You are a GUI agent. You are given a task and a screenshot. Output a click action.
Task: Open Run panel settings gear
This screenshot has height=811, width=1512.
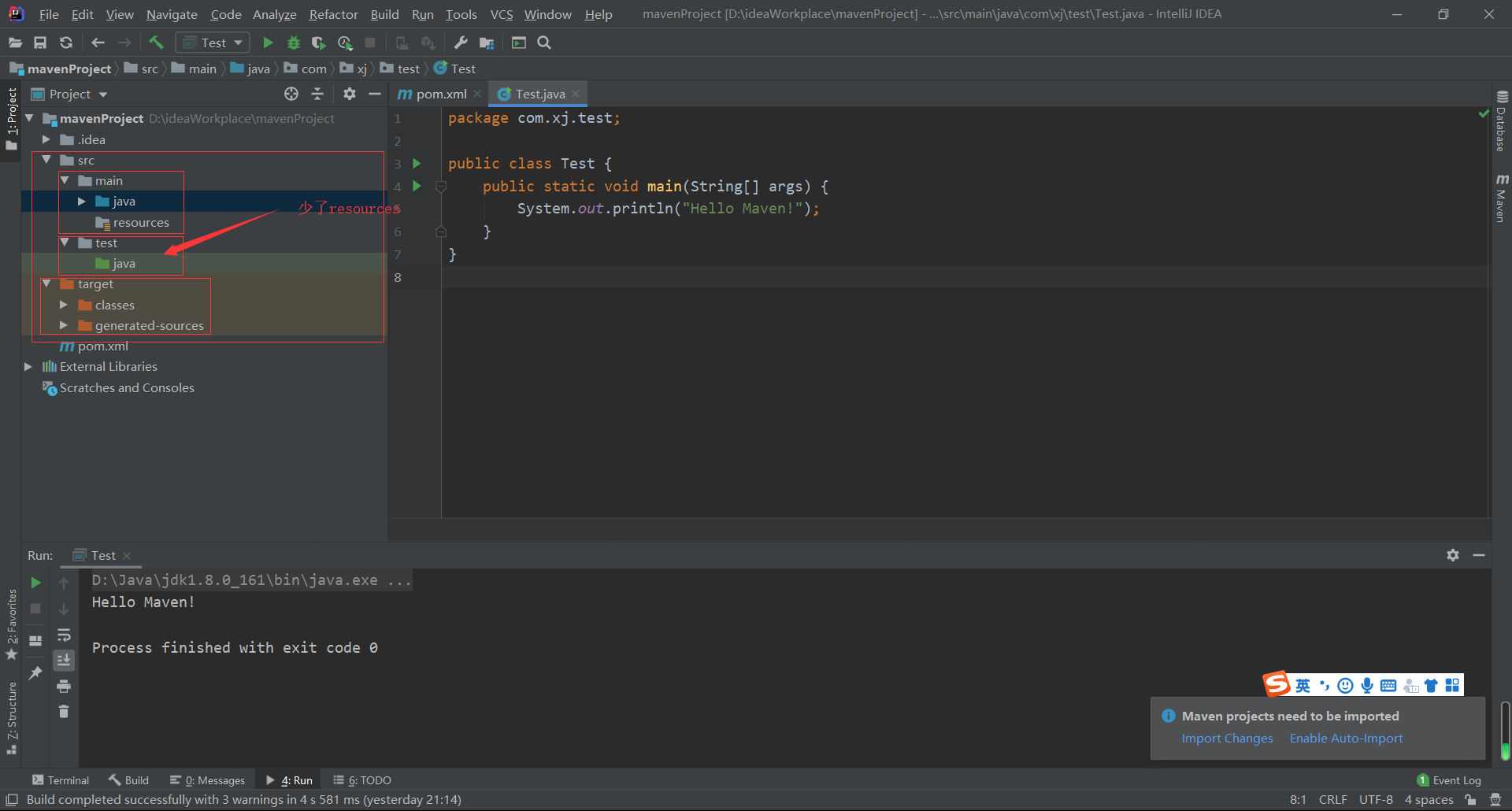pyautogui.click(x=1453, y=555)
